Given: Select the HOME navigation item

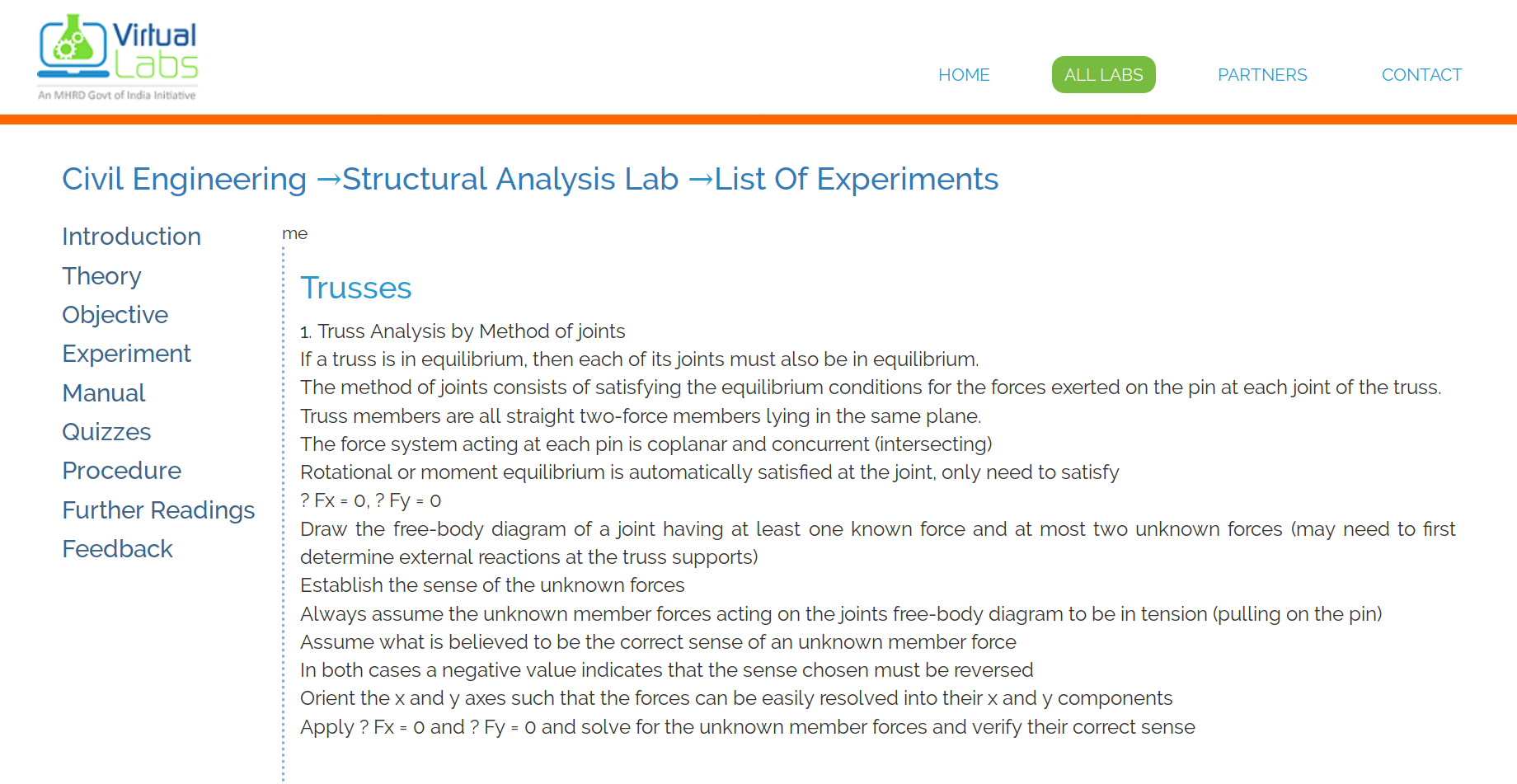Looking at the screenshot, I should [963, 74].
